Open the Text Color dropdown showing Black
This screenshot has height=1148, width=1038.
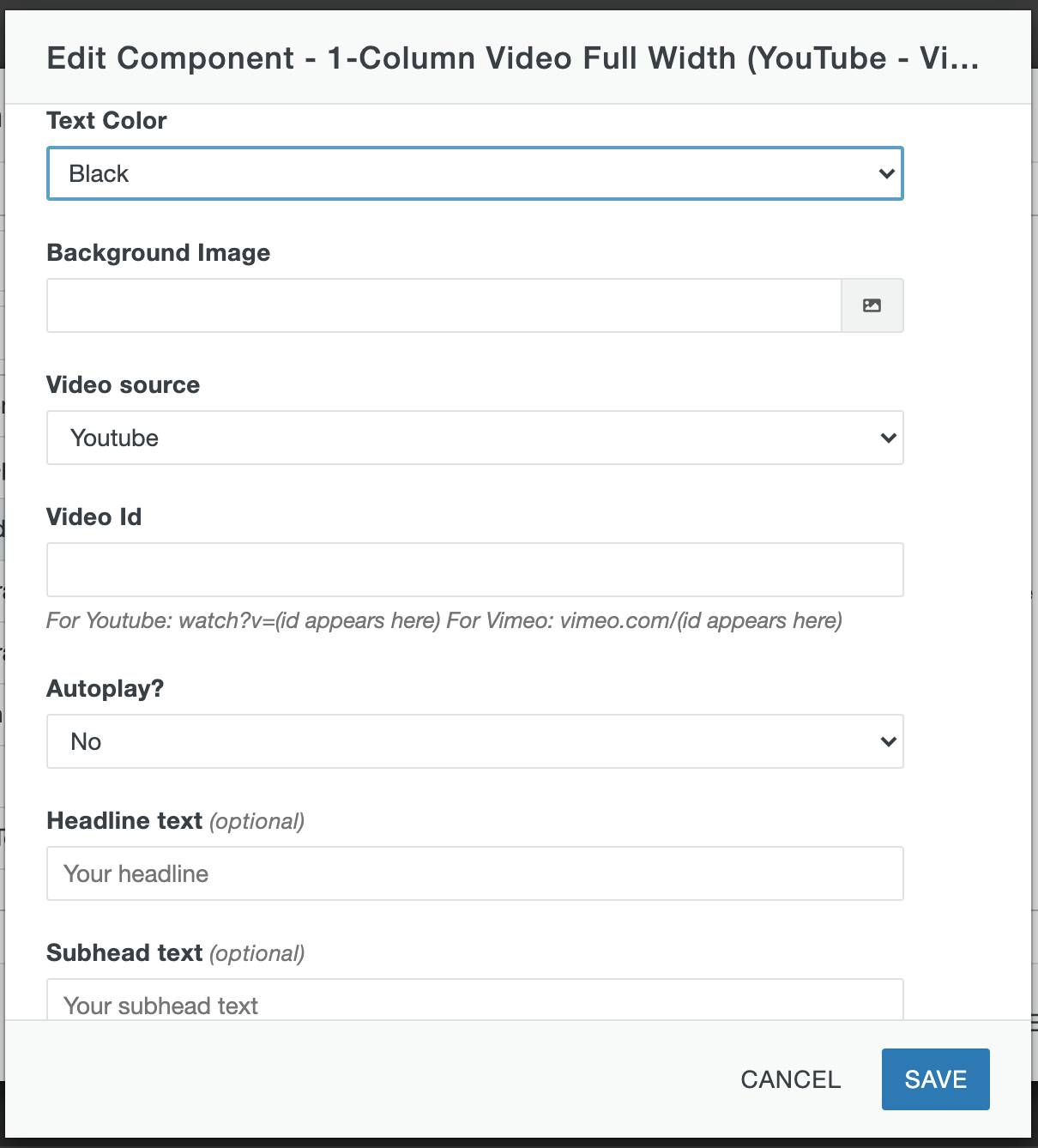(474, 173)
